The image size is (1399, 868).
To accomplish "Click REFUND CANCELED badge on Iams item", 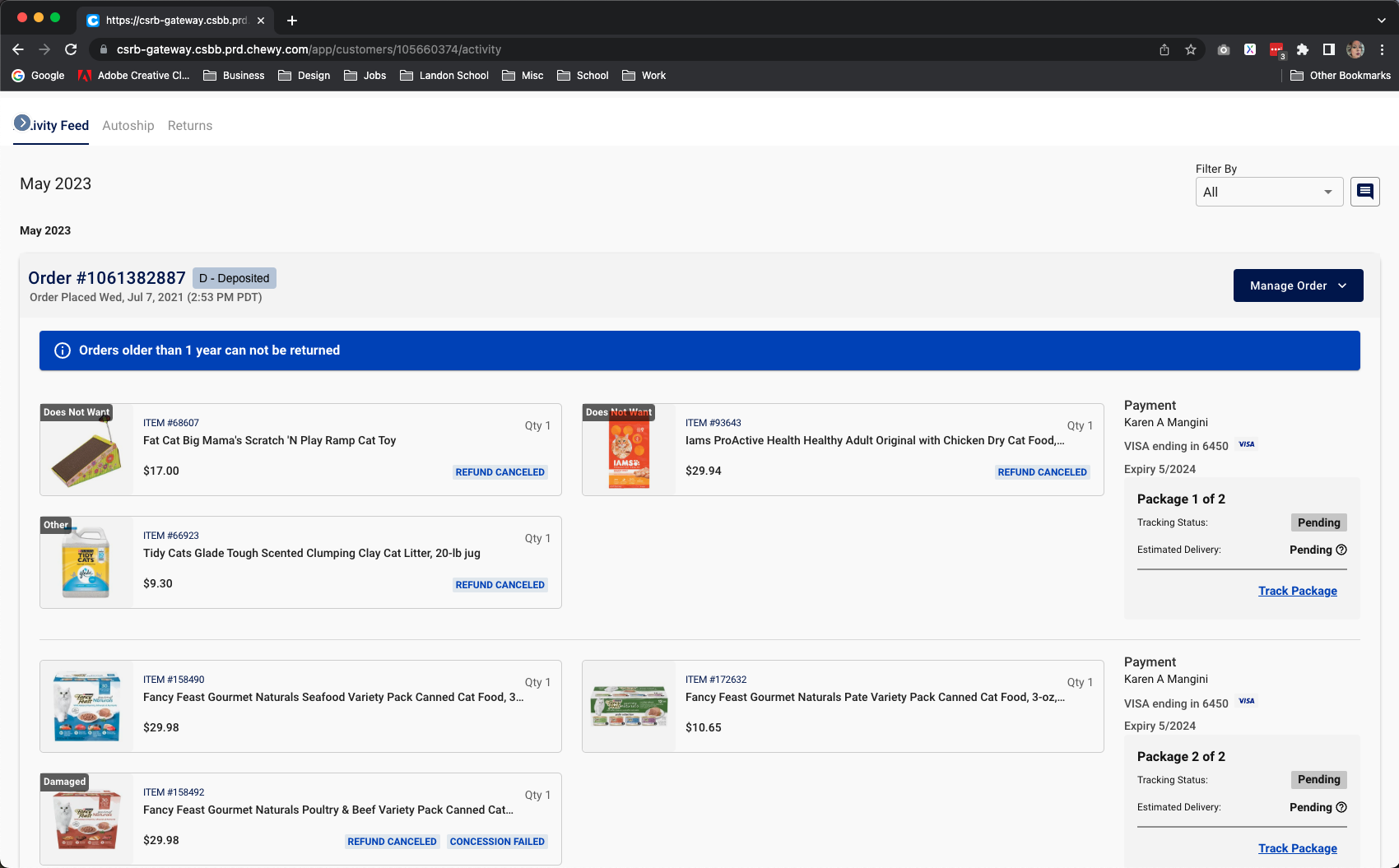I will tap(1043, 472).
